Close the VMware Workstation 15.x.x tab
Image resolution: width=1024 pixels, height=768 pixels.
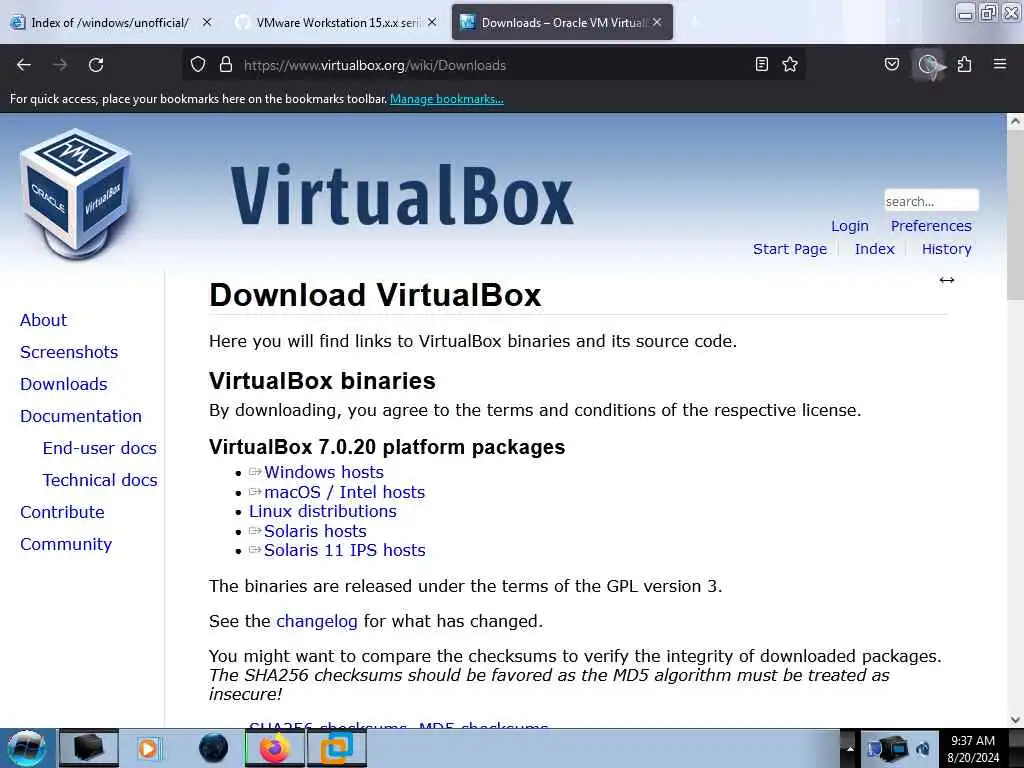pos(432,22)
